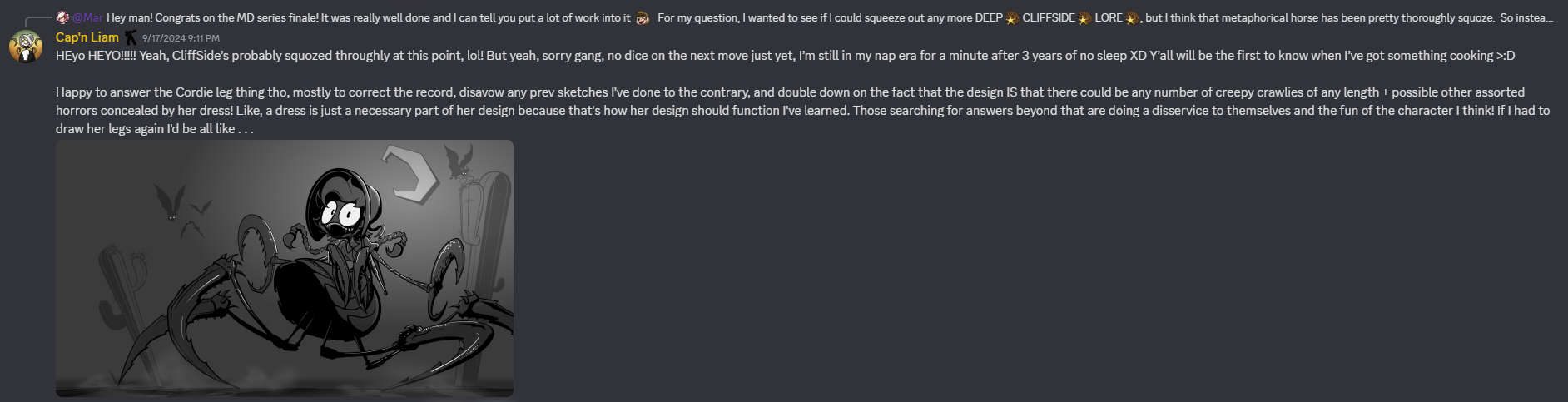The image size is (1568, 402).
Task: Click Mar's tiny avatar in reply preview
Action: pos(62,17)
